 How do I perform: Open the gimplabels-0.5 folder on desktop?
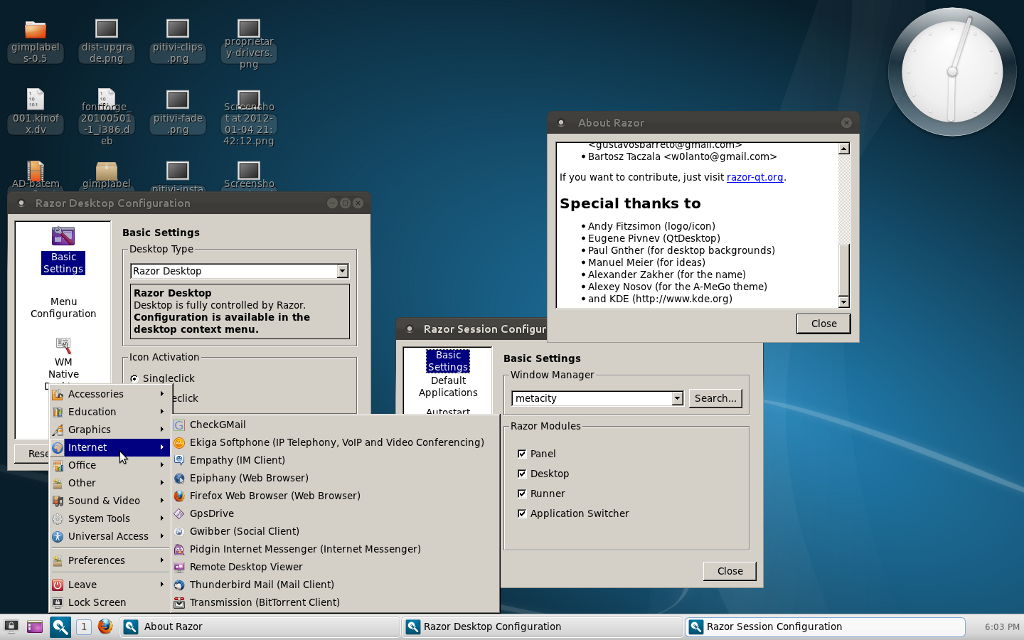[35, 30]
